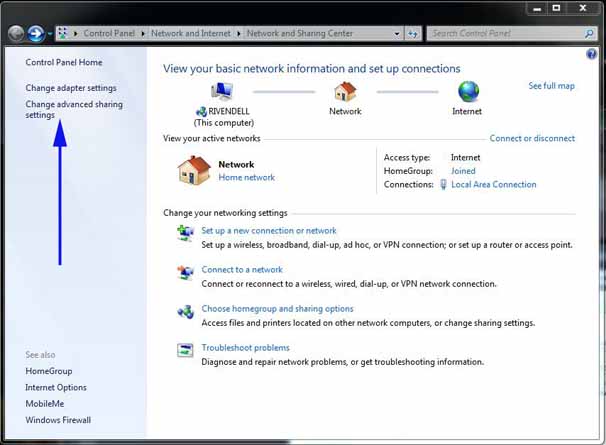The image size is (606, 445).
Task: Click the Local Area Connection plug icon
Action: tap(443, 184)
